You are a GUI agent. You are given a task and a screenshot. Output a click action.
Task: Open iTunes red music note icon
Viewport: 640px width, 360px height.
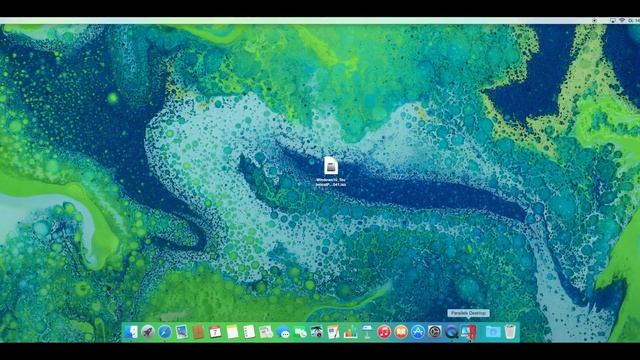[384, 332]
